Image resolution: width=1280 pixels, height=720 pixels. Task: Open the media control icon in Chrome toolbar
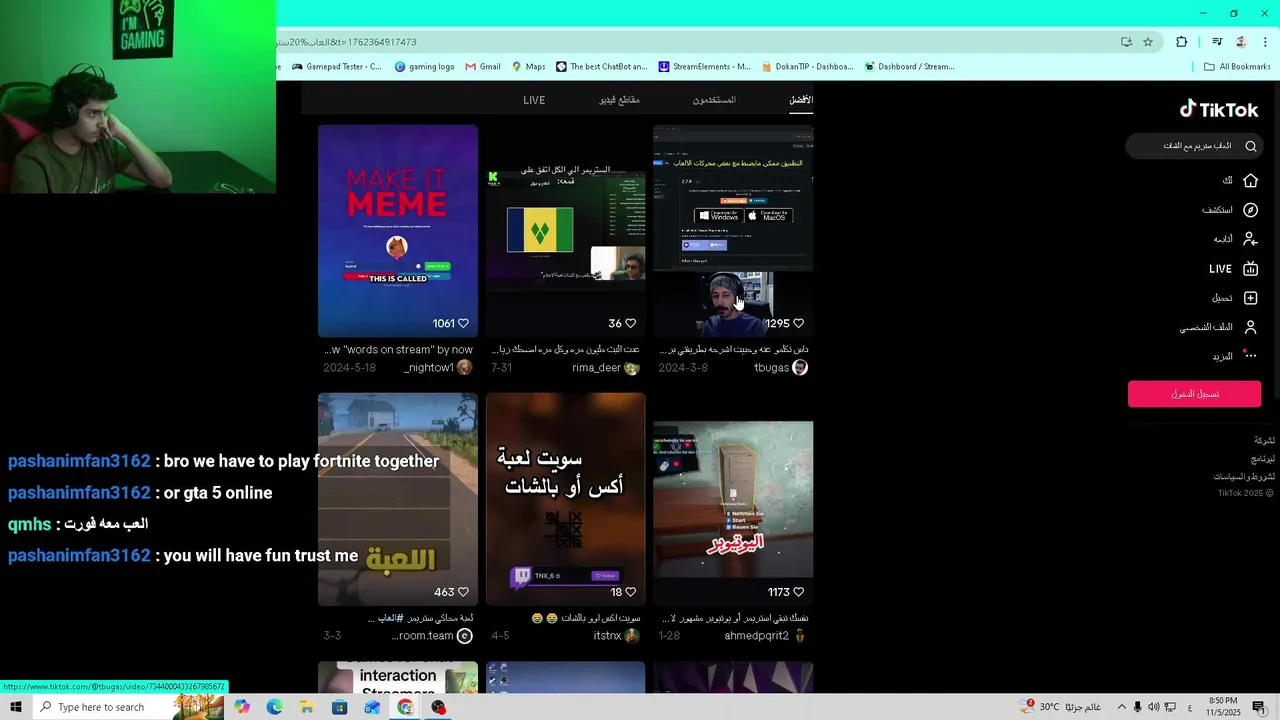coord(1217,42)
